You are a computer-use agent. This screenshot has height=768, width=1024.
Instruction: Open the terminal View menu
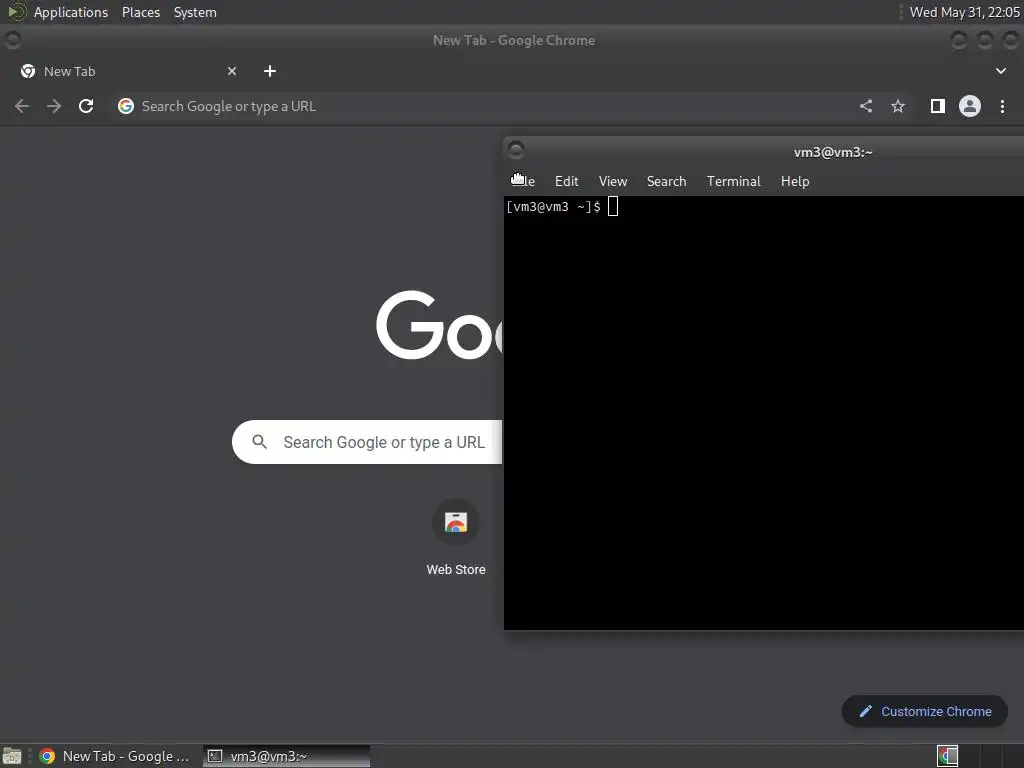click(x=613, y=182)
